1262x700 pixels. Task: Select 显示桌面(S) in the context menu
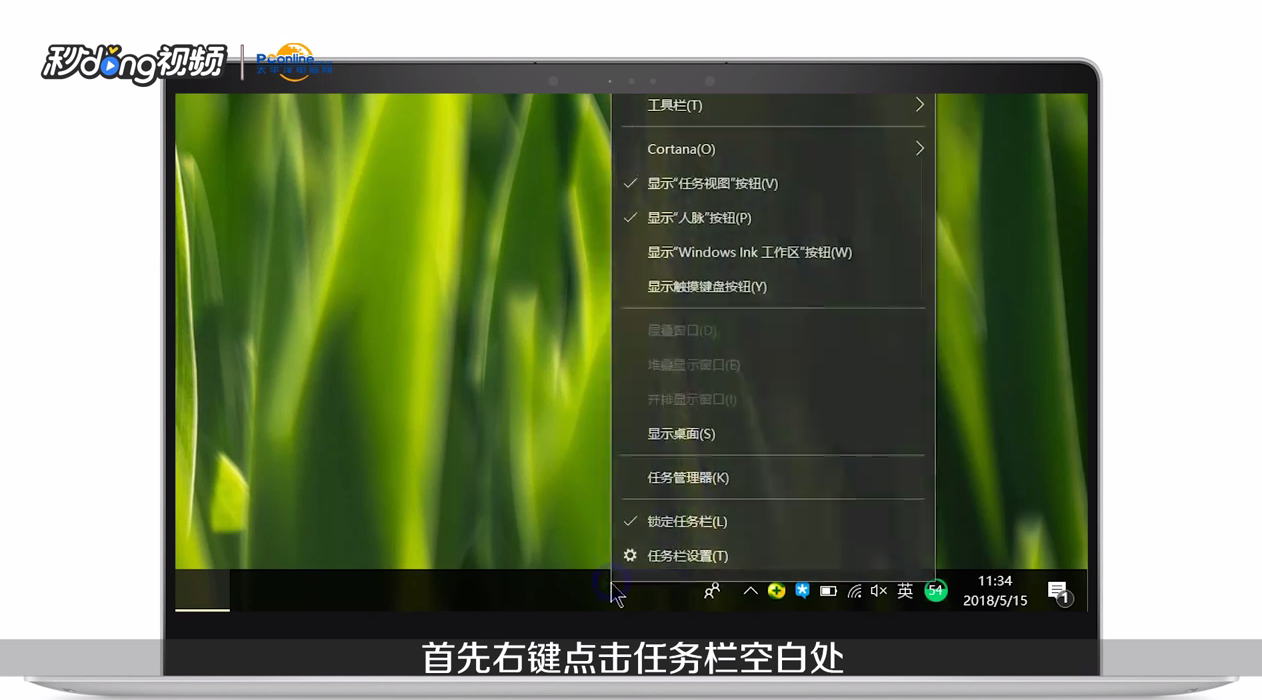click(773, 434)
